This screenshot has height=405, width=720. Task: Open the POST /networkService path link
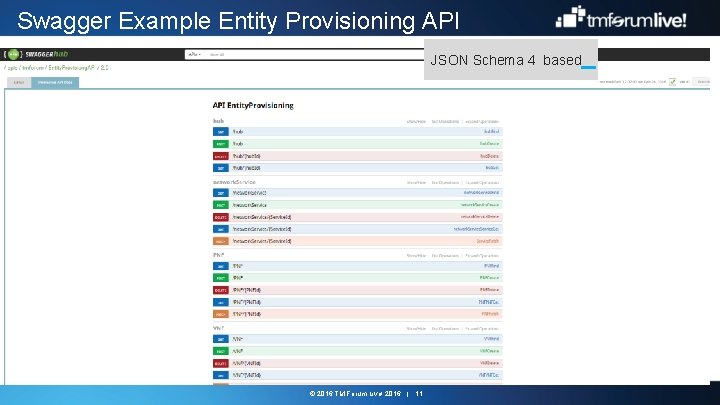tap(249, 205)
